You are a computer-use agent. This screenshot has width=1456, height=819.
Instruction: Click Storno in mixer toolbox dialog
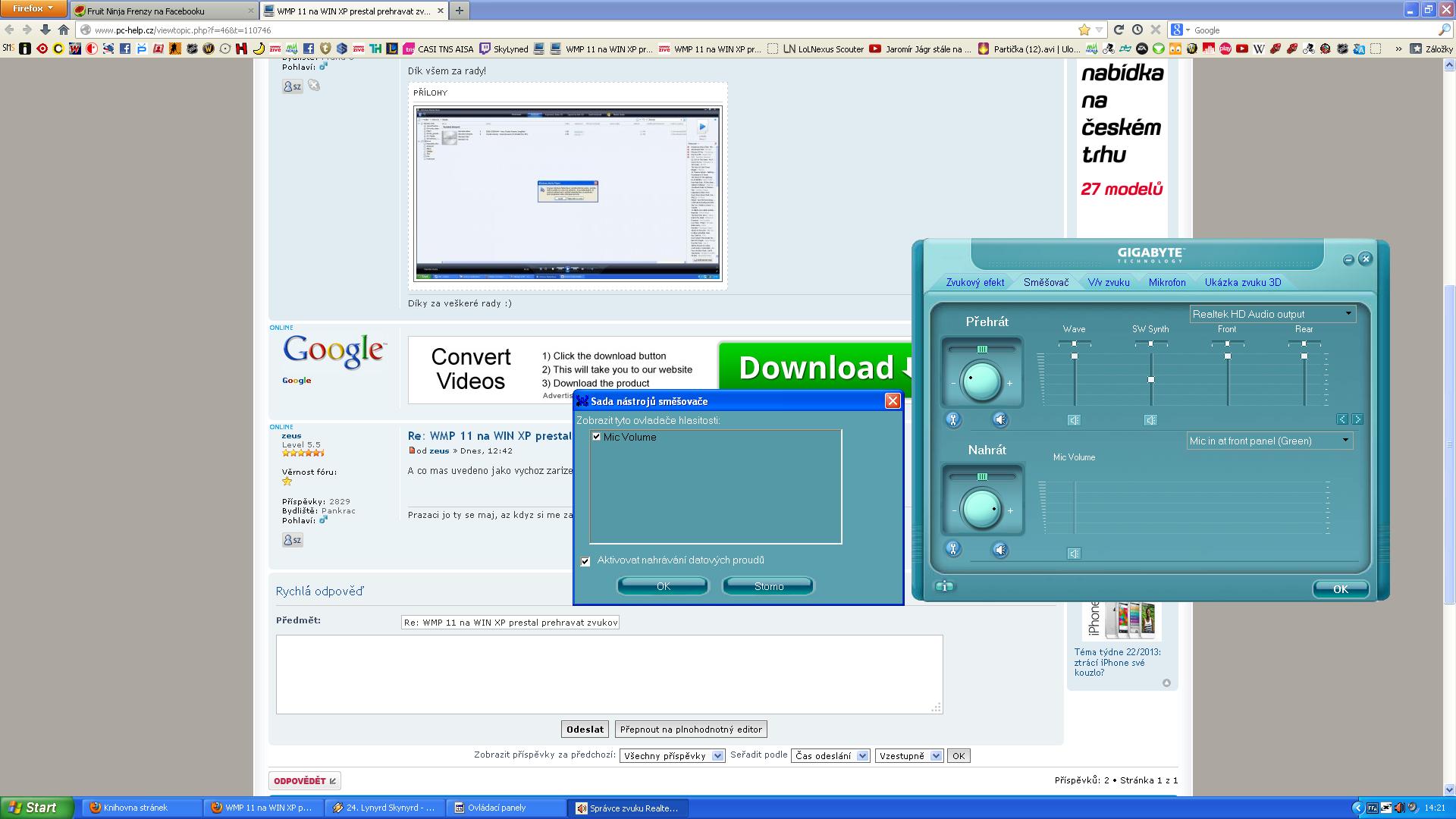pos(768,586)
